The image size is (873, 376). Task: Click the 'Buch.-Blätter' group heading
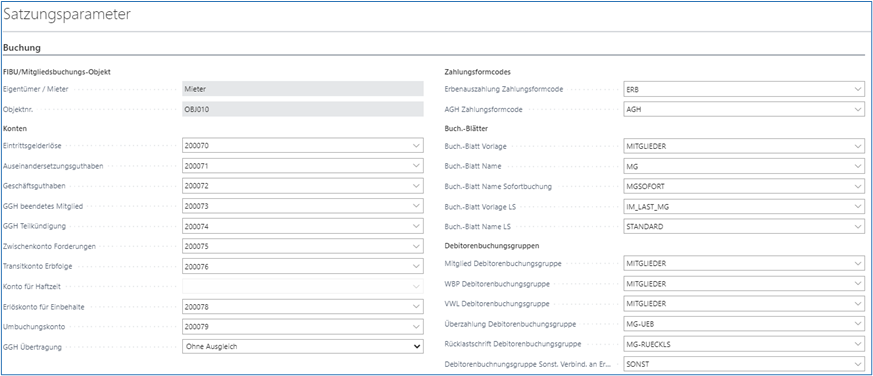coord(467,128)
